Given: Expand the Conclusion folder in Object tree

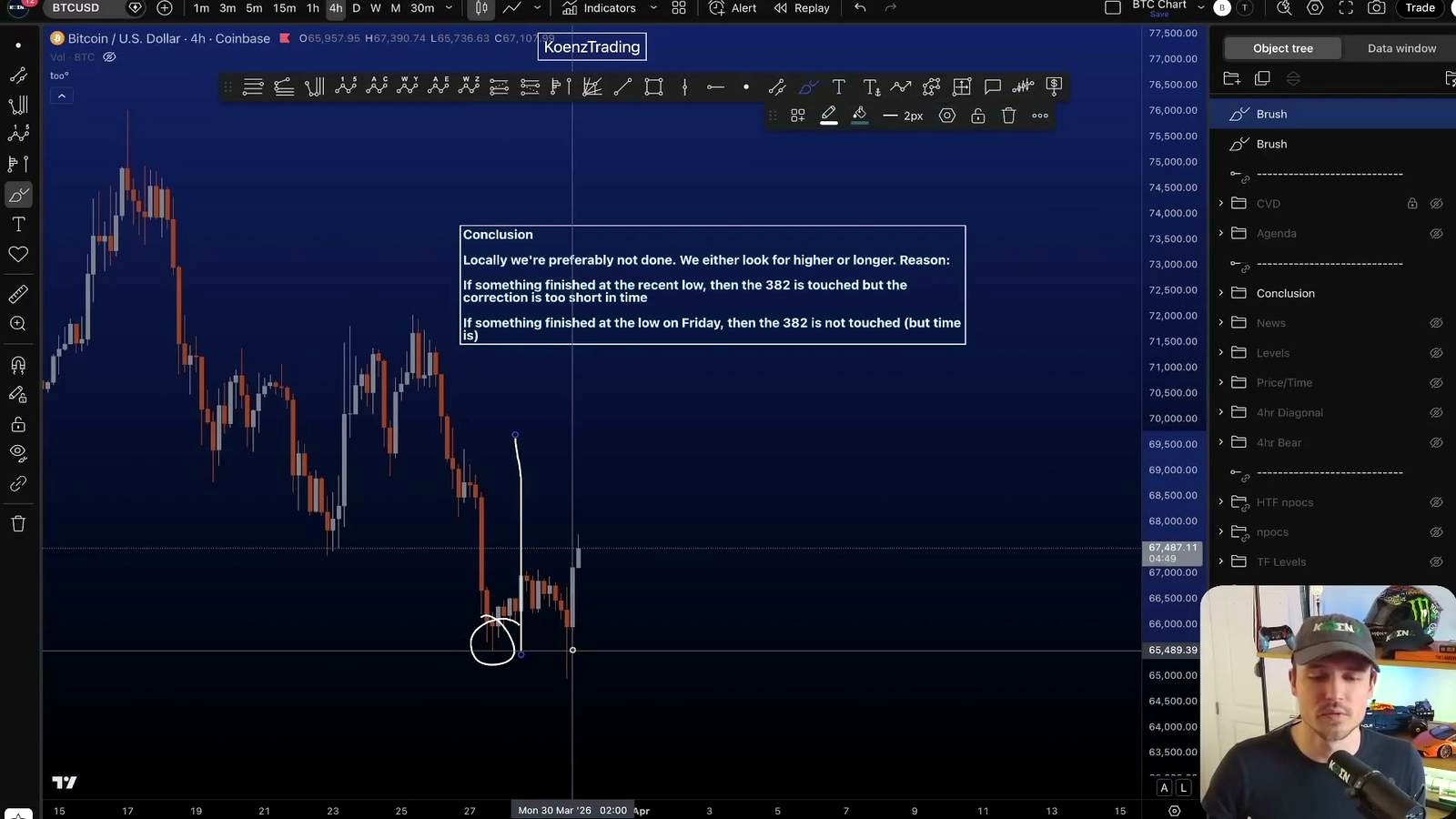Looking at the screenshot, I should tap(1221, 293).
